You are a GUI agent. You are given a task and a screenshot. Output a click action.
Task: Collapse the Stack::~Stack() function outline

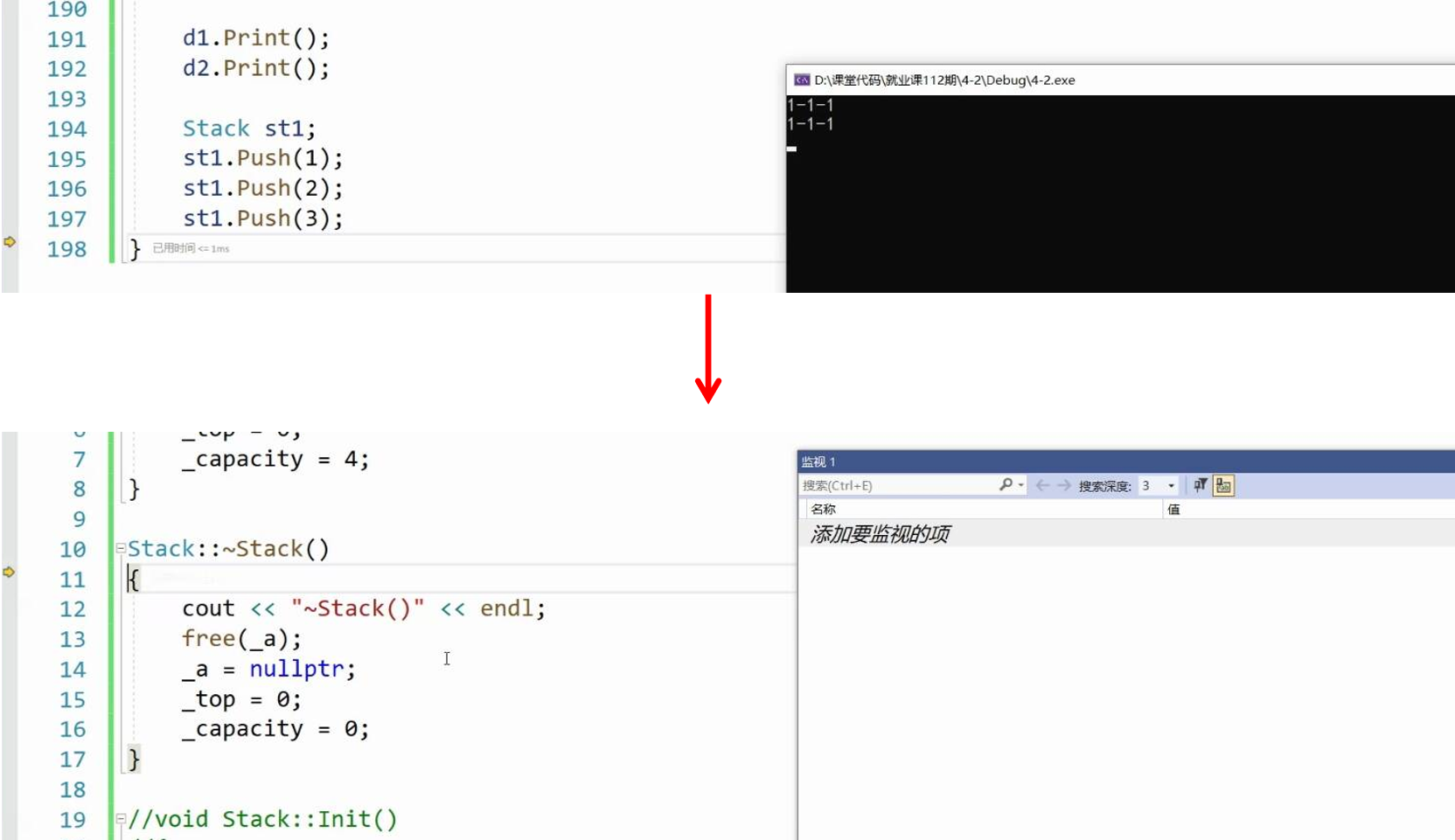121,549
